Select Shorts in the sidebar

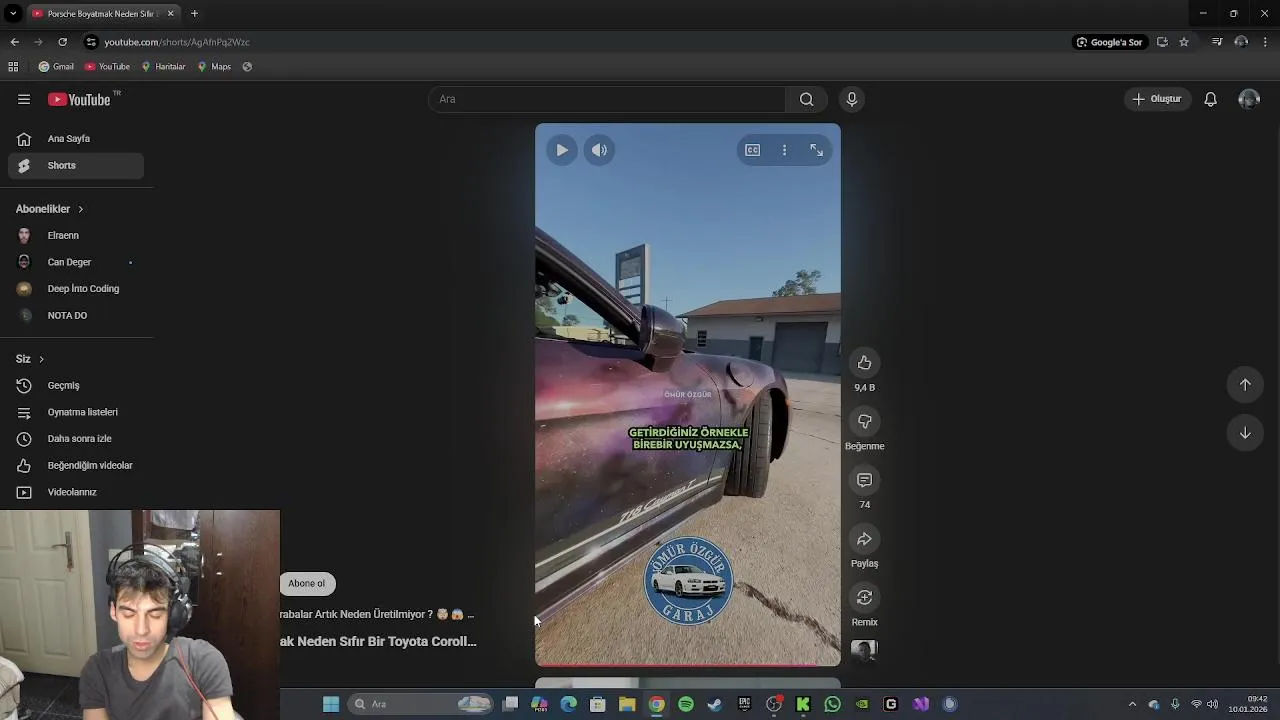pos(76,165)
